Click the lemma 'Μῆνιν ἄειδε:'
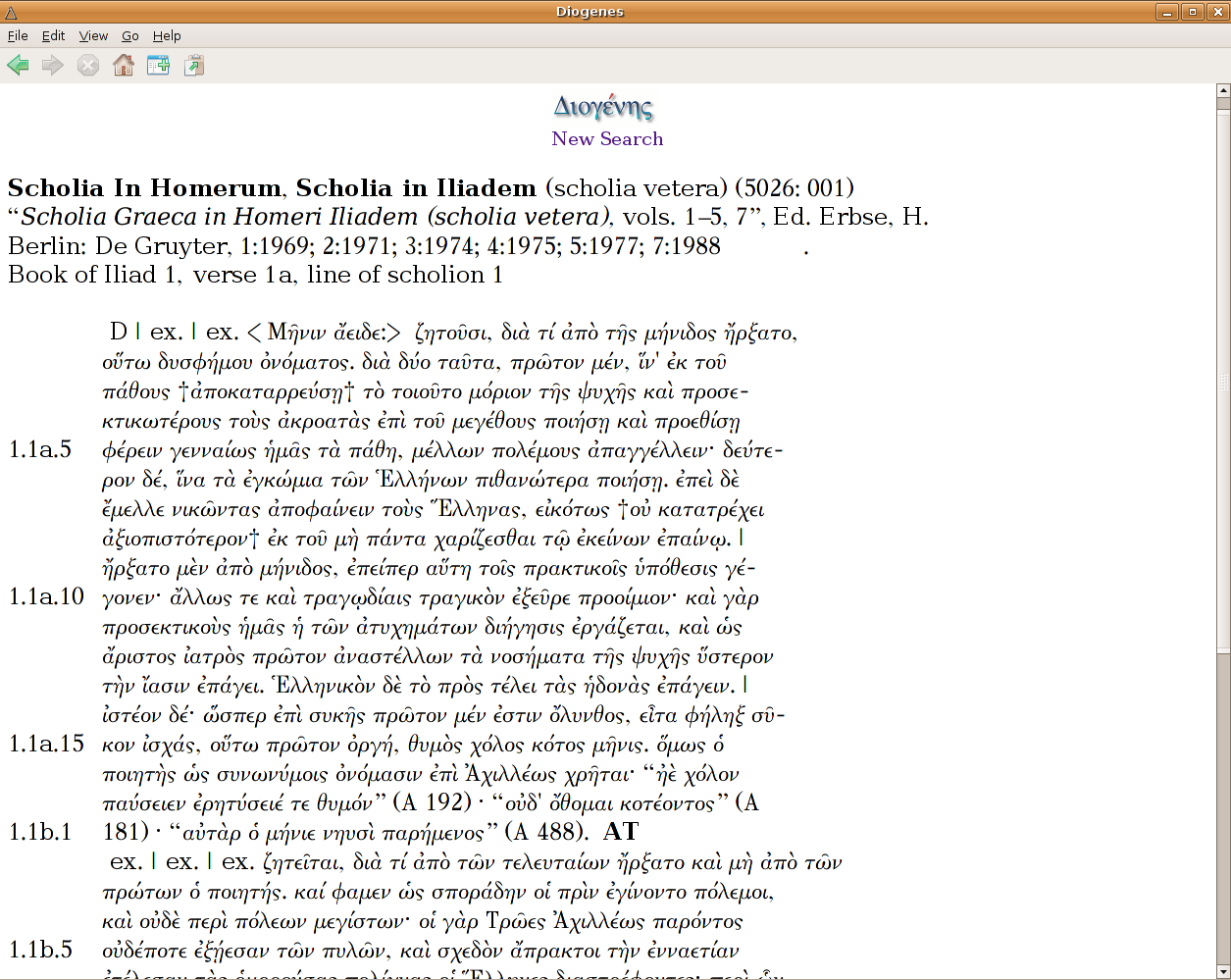Screen dimensions: 1231x980 [x=329, y=333]
